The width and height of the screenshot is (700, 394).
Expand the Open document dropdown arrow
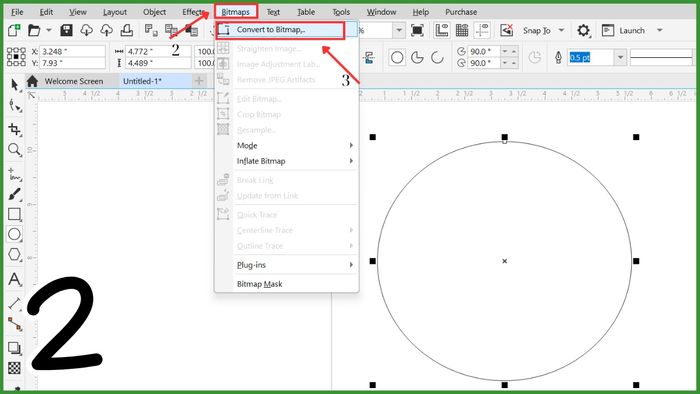(x=49, y=30)
